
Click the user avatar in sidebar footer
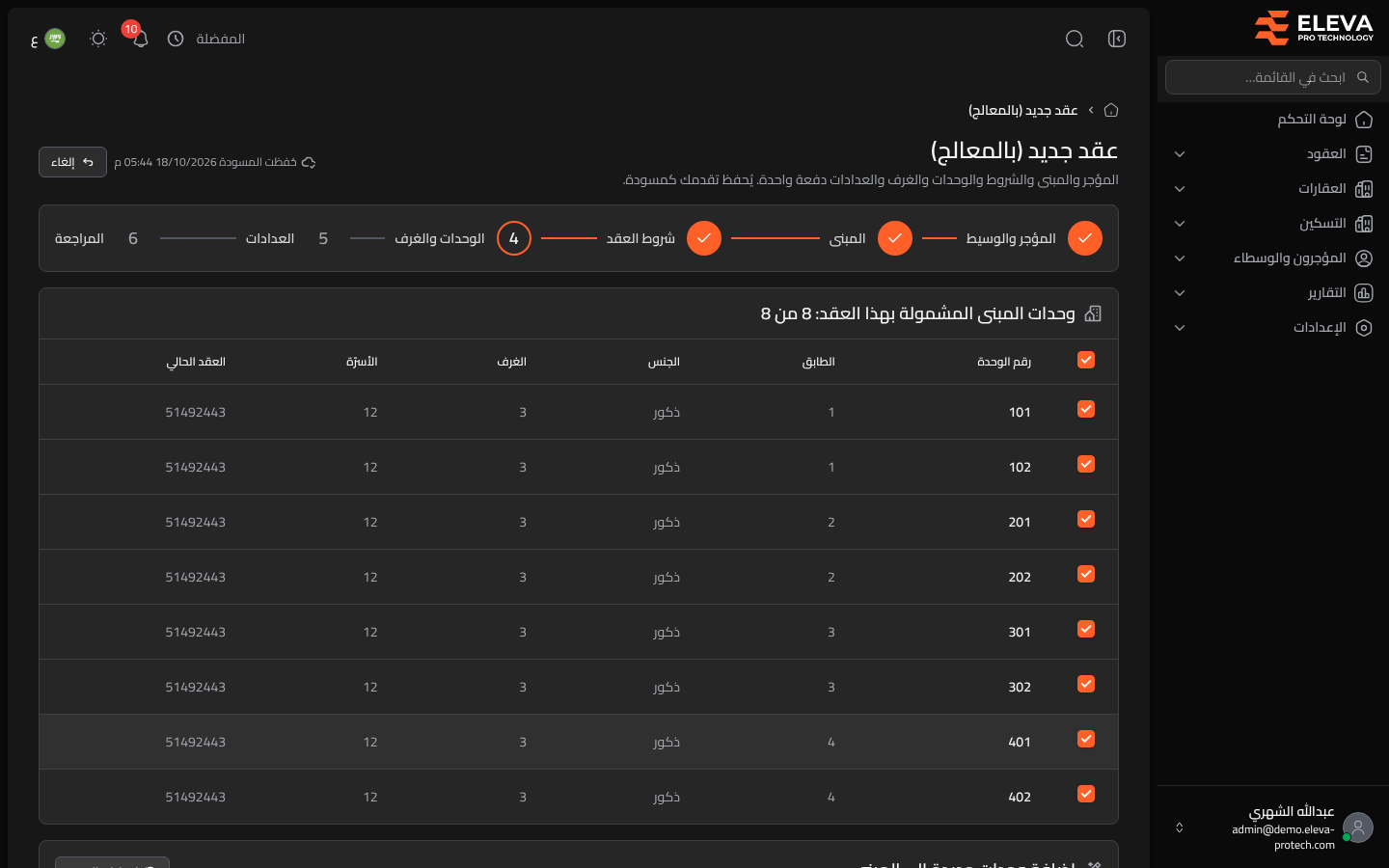(x=1358, y=827)
